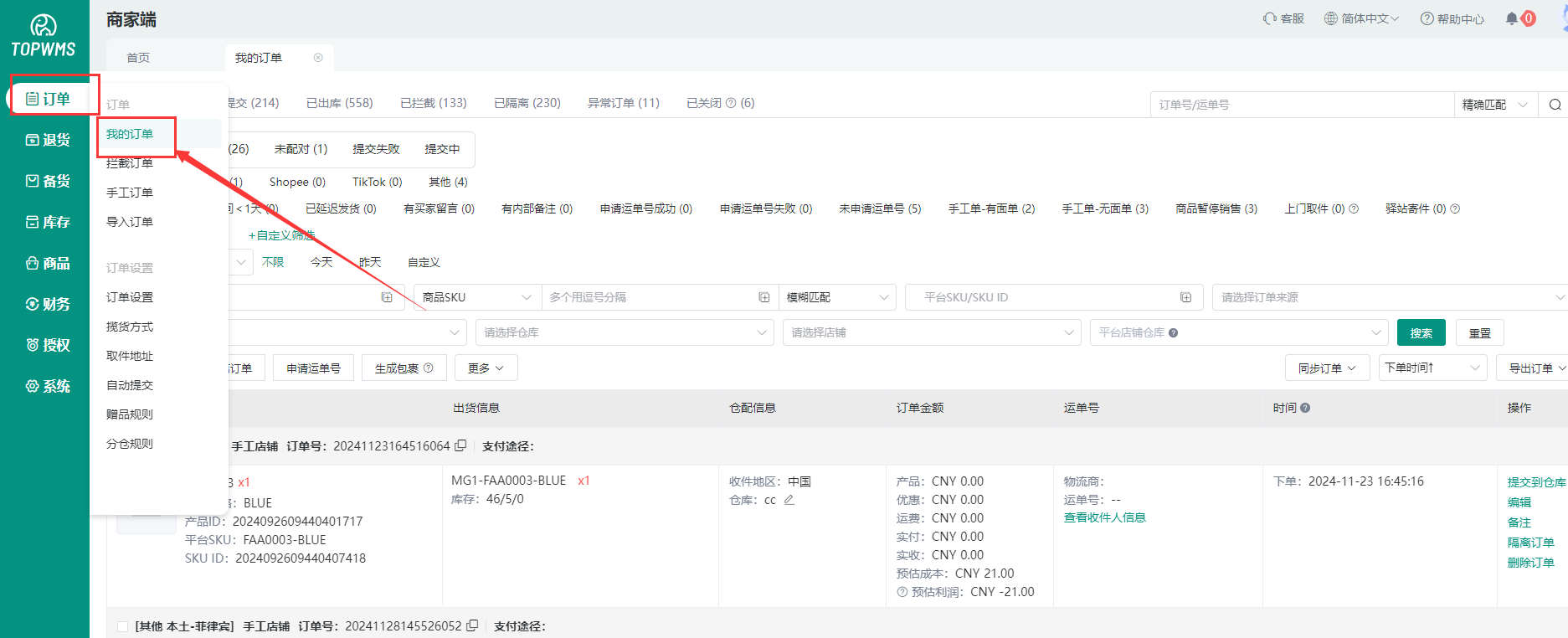Click help icon next to 已关闭
The width and height of the screenshot is (1568, 638).
731,103
